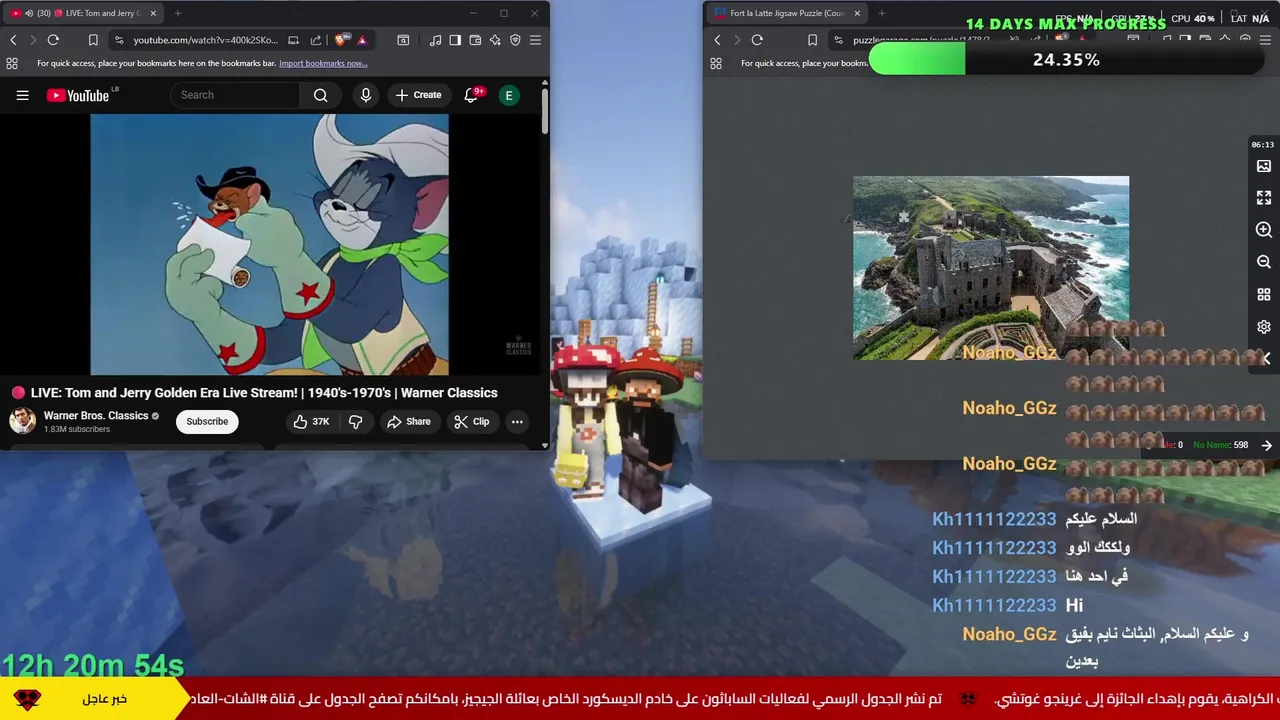Dislike the Tom and Jerry video
This screenshot has width=1280, height=720.
(355, 422)
